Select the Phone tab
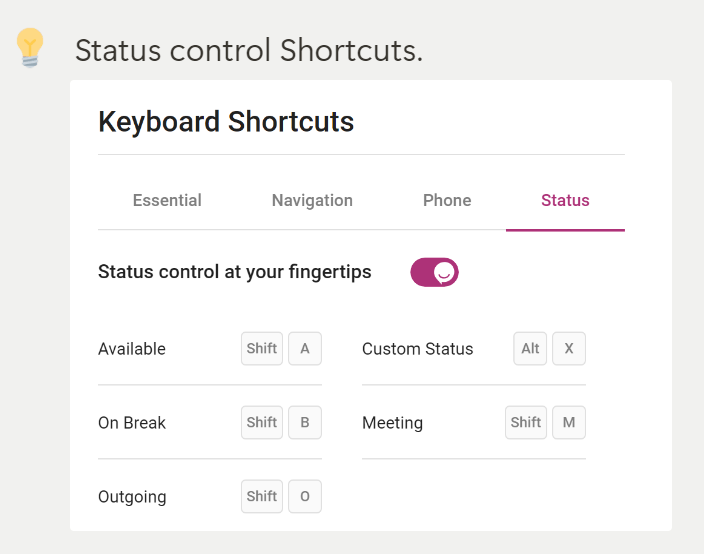Viewport: 706px width, 554px height. coord(447,200)
